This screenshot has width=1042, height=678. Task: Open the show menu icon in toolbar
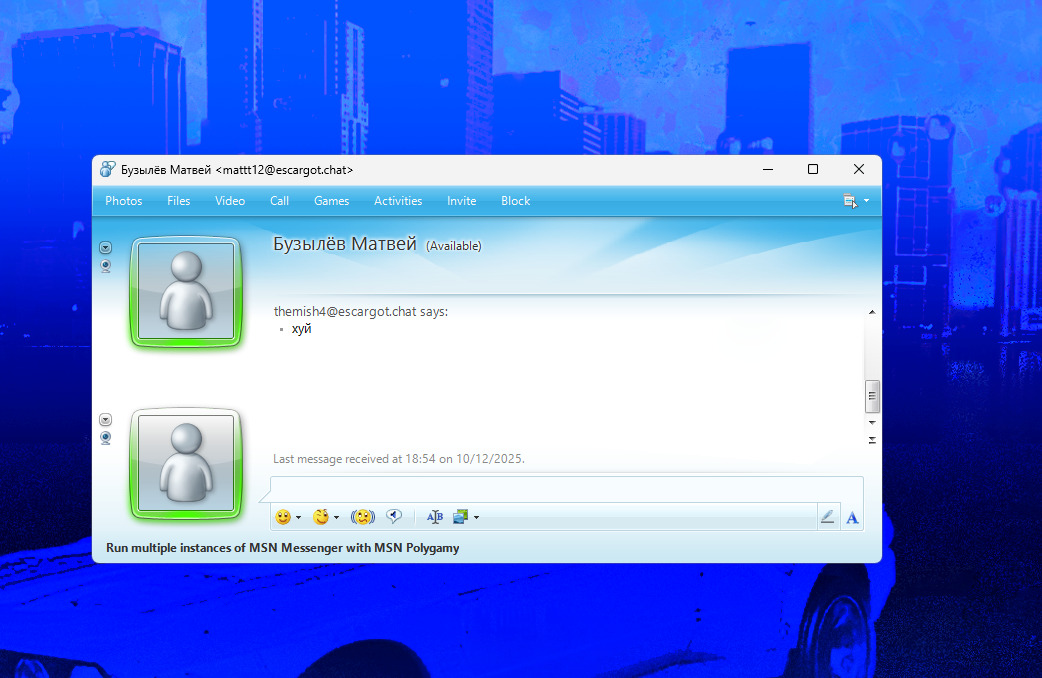coord(850,201)
